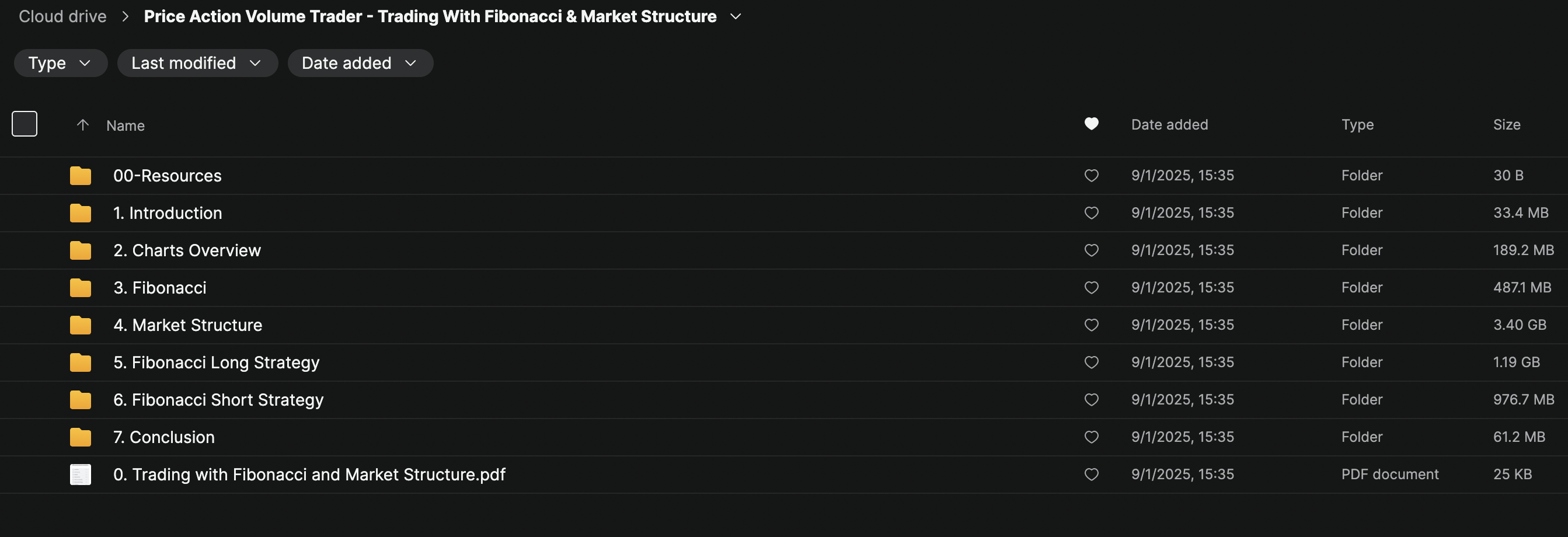Click the PDF document icon

click(x=80, y=475)
